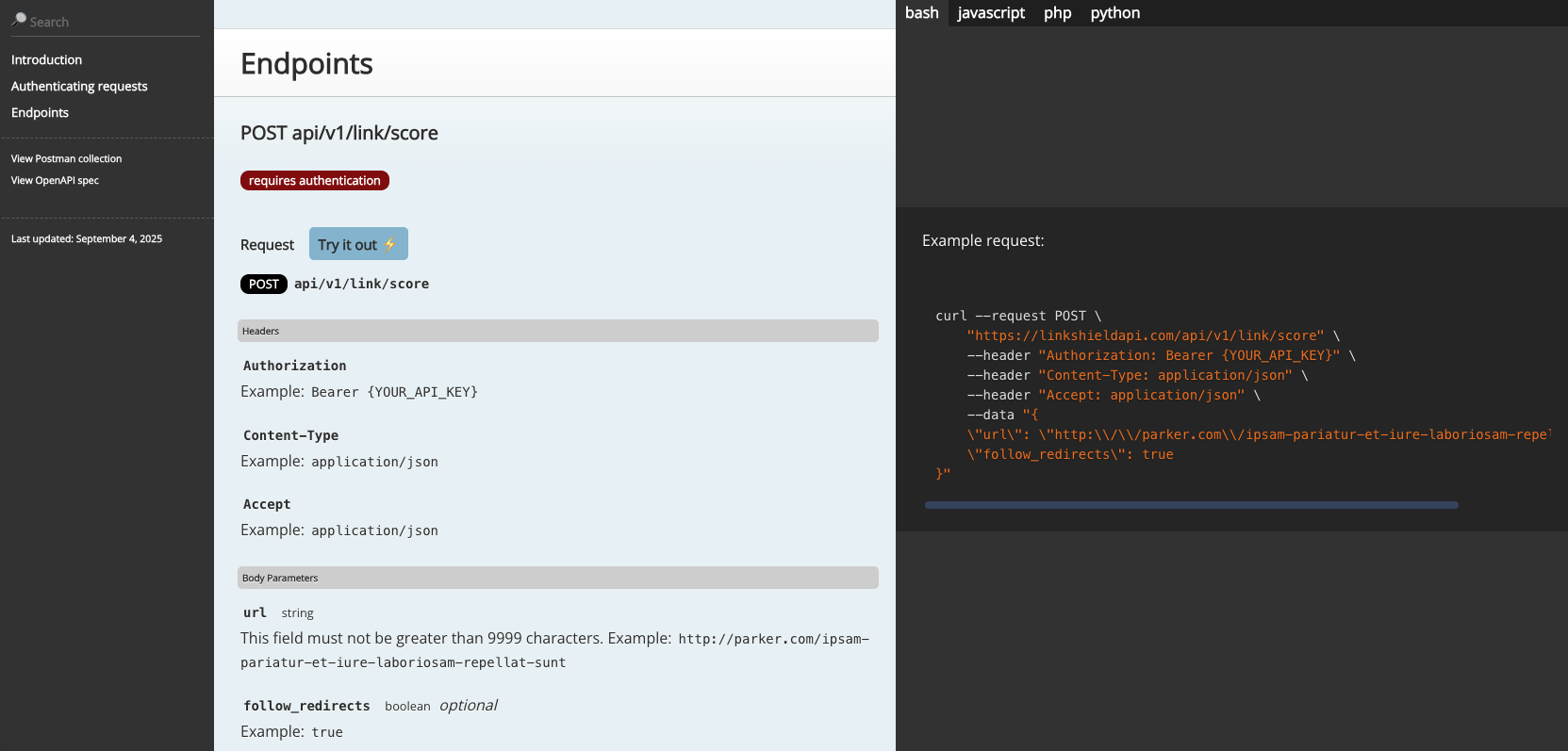The width and height of the screenshot is (1568, 751).
Task: Click the Body Parameters section bar
Action: 557,578
